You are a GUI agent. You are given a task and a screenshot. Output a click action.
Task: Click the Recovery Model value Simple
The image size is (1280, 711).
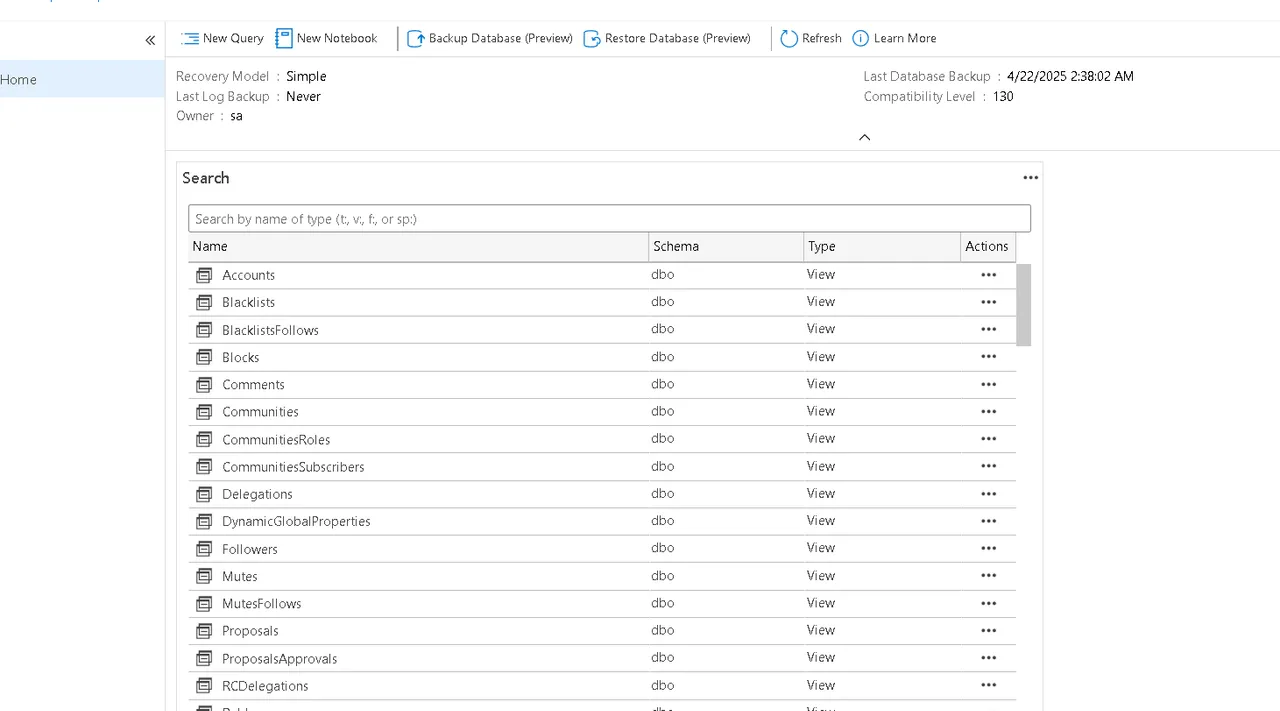tap(306, 76)
